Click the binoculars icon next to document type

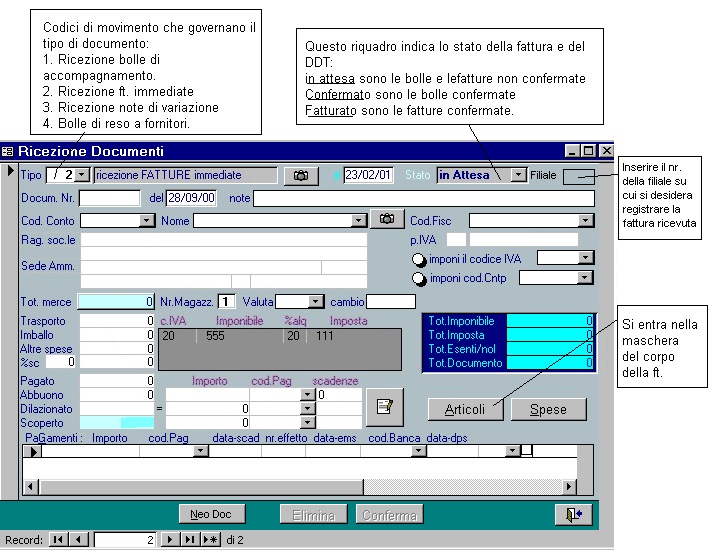(x=300, y=176)
